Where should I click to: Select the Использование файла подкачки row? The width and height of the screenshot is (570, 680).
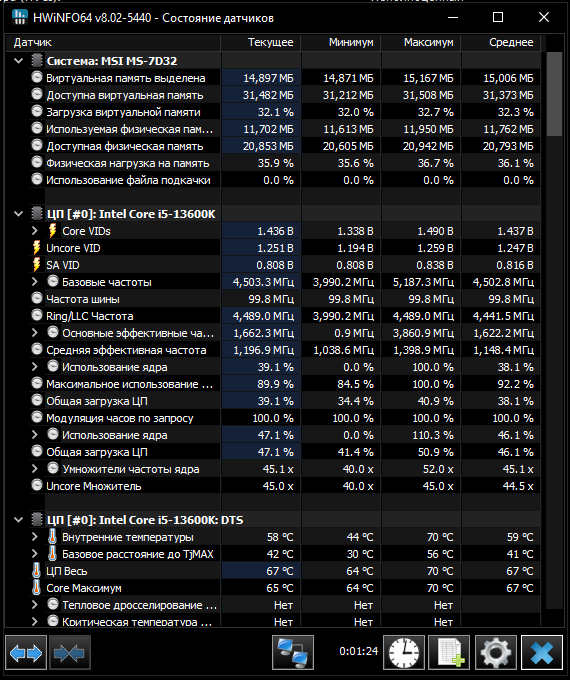point(285,180)
